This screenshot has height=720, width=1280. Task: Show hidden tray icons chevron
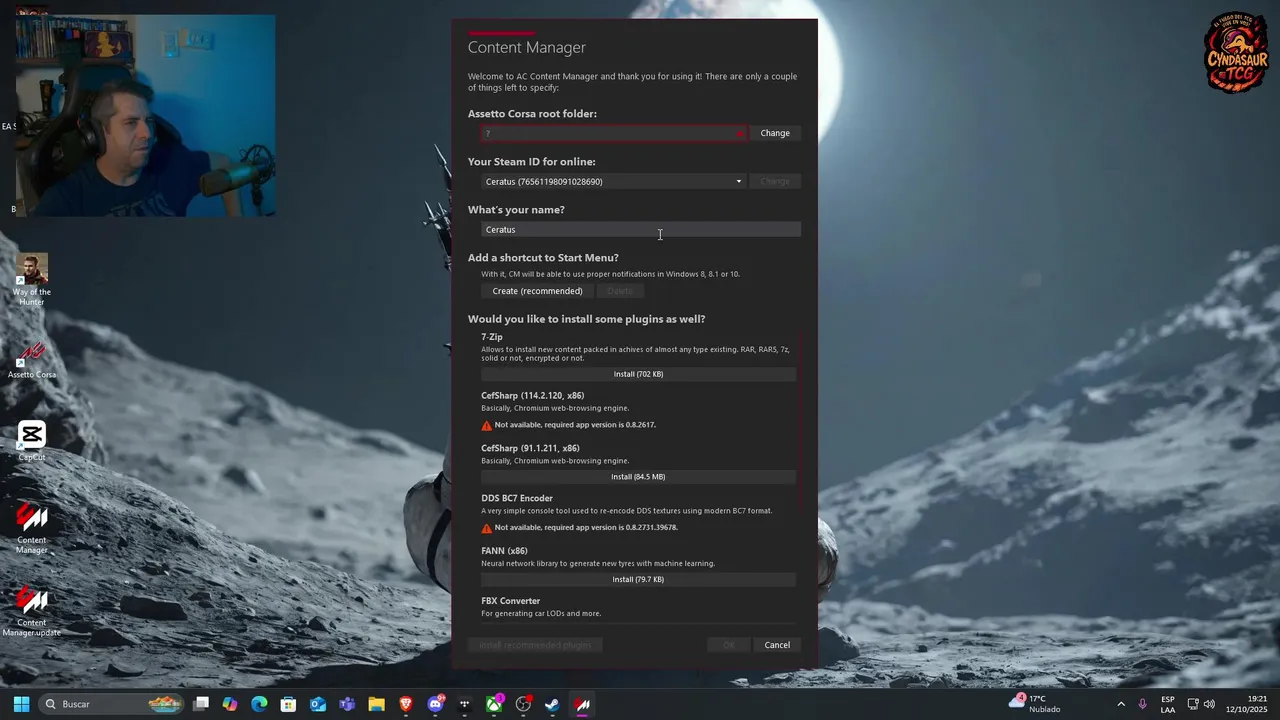[x=1121, y=704]
